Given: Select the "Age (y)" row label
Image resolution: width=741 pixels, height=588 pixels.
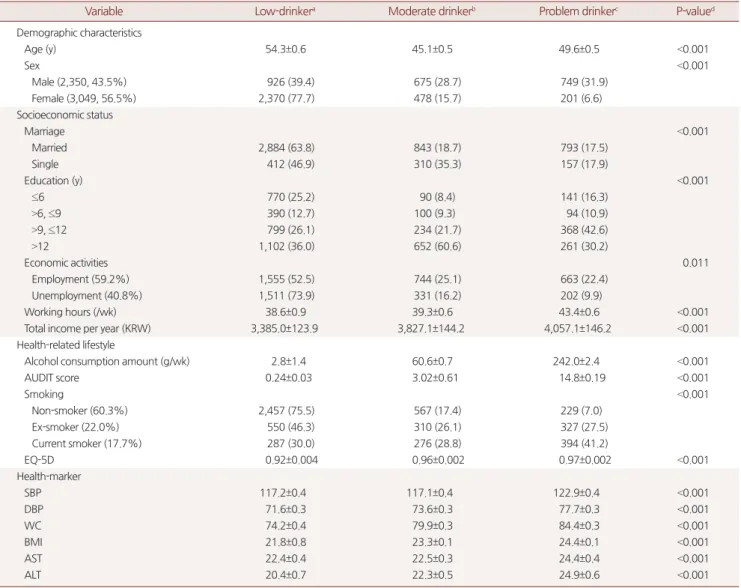Looking at the screenshot, I should (x=40, y=49).
